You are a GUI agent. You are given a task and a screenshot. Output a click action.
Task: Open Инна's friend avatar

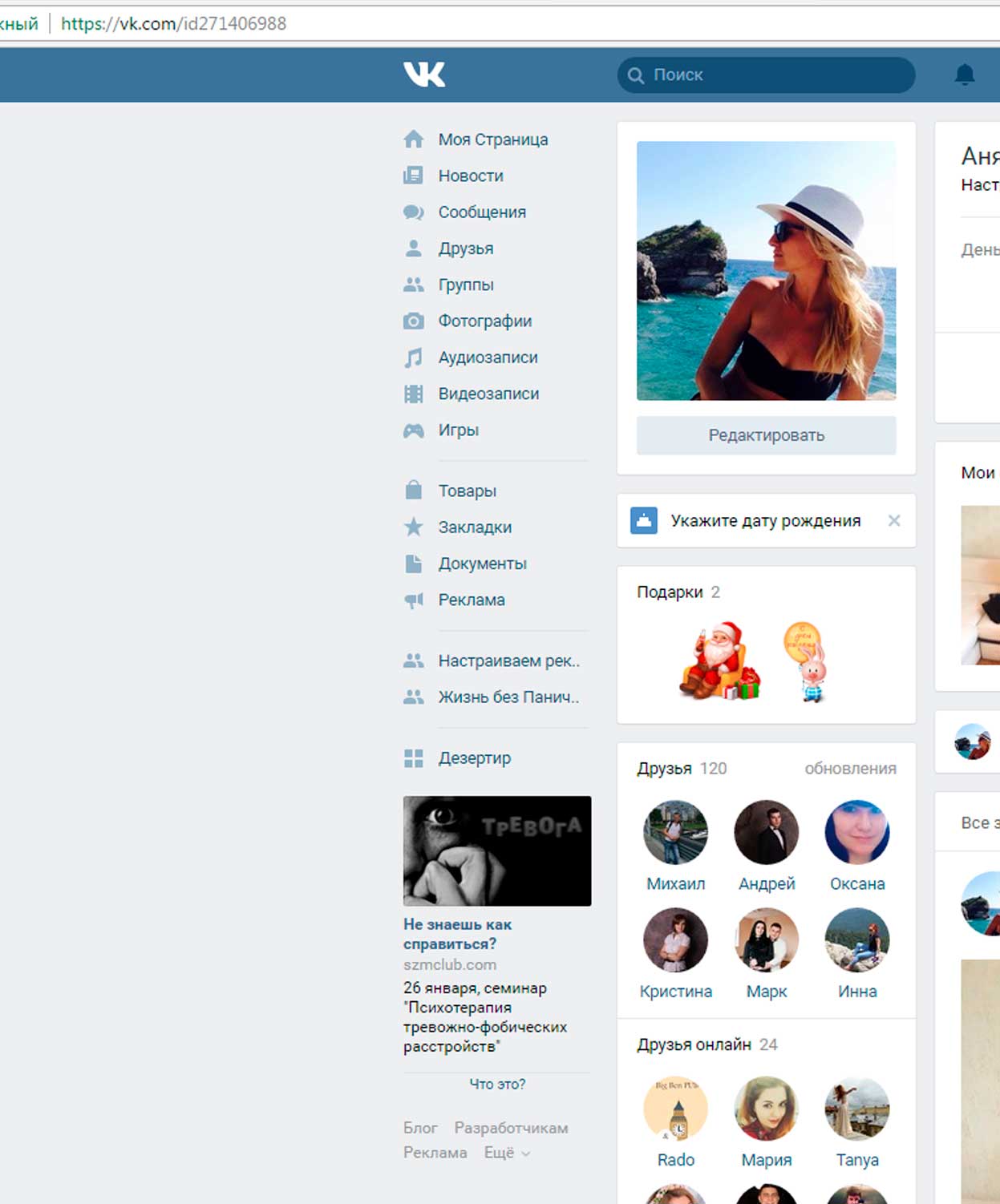[x=856, y=939]
